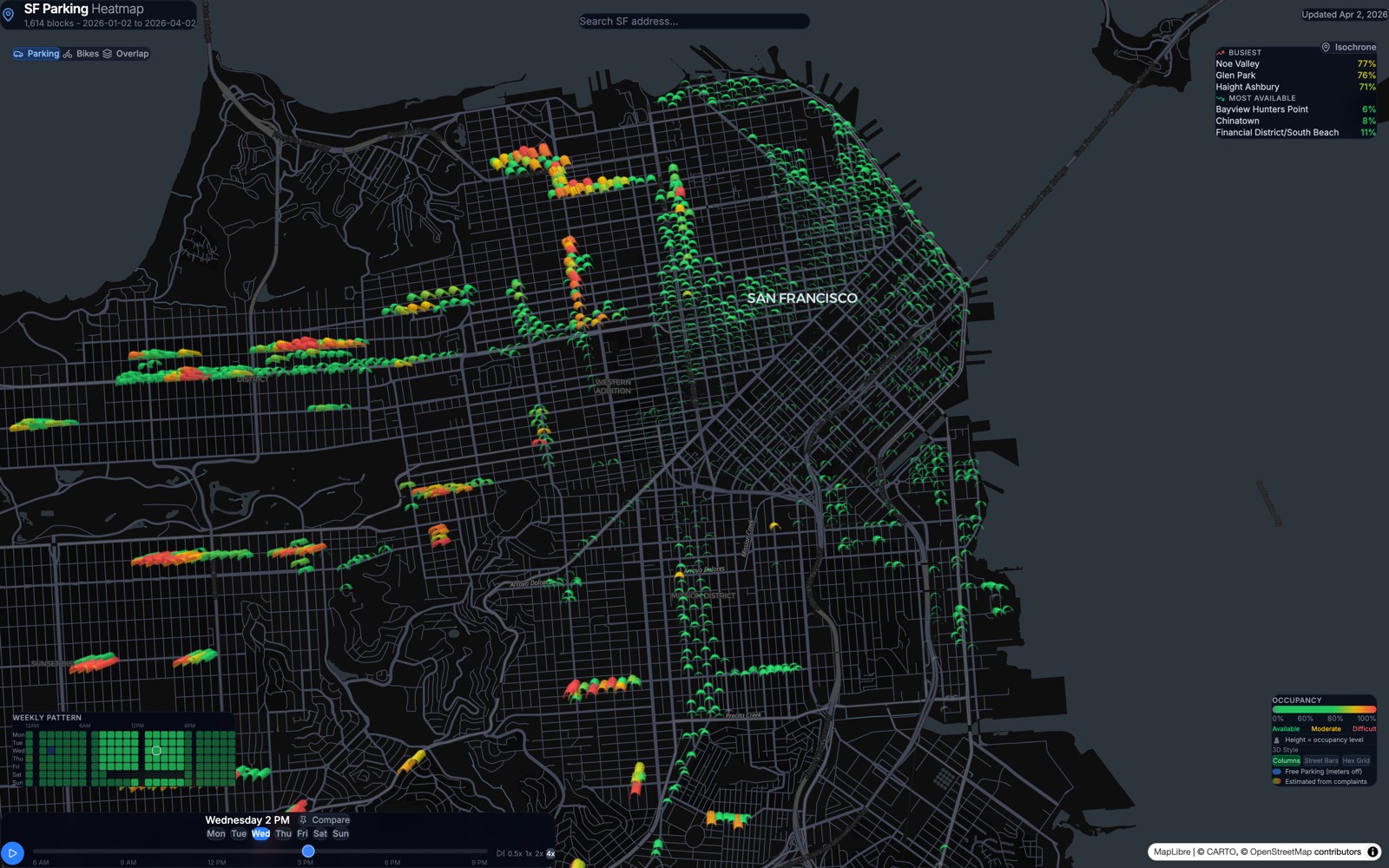The width and height of the screenshot is (1389, 868).
Task: Select the Sat day toggle
Action: pyautogui.click(x=319, y=833)
